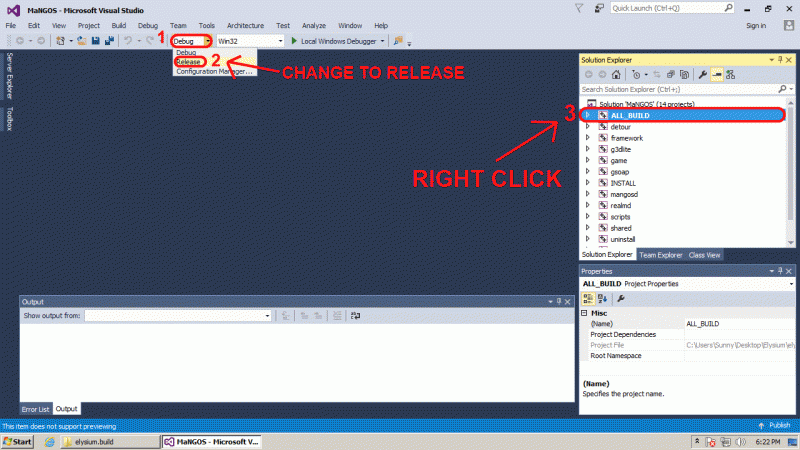Open elysium.build taskbar button
The image size is (800, 450).
click(x=110, y=442)
